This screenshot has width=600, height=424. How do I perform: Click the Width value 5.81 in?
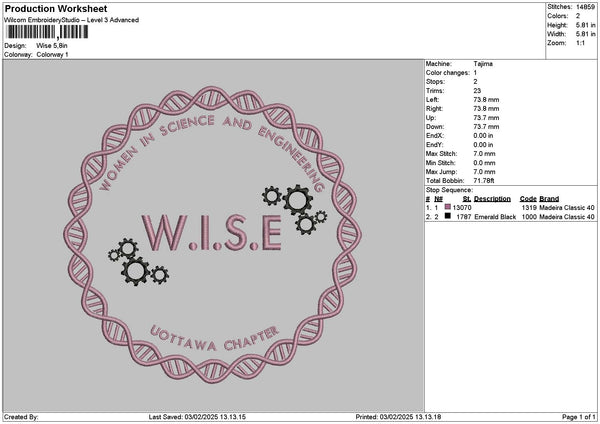pyautogui.click(x=585, y=34)
